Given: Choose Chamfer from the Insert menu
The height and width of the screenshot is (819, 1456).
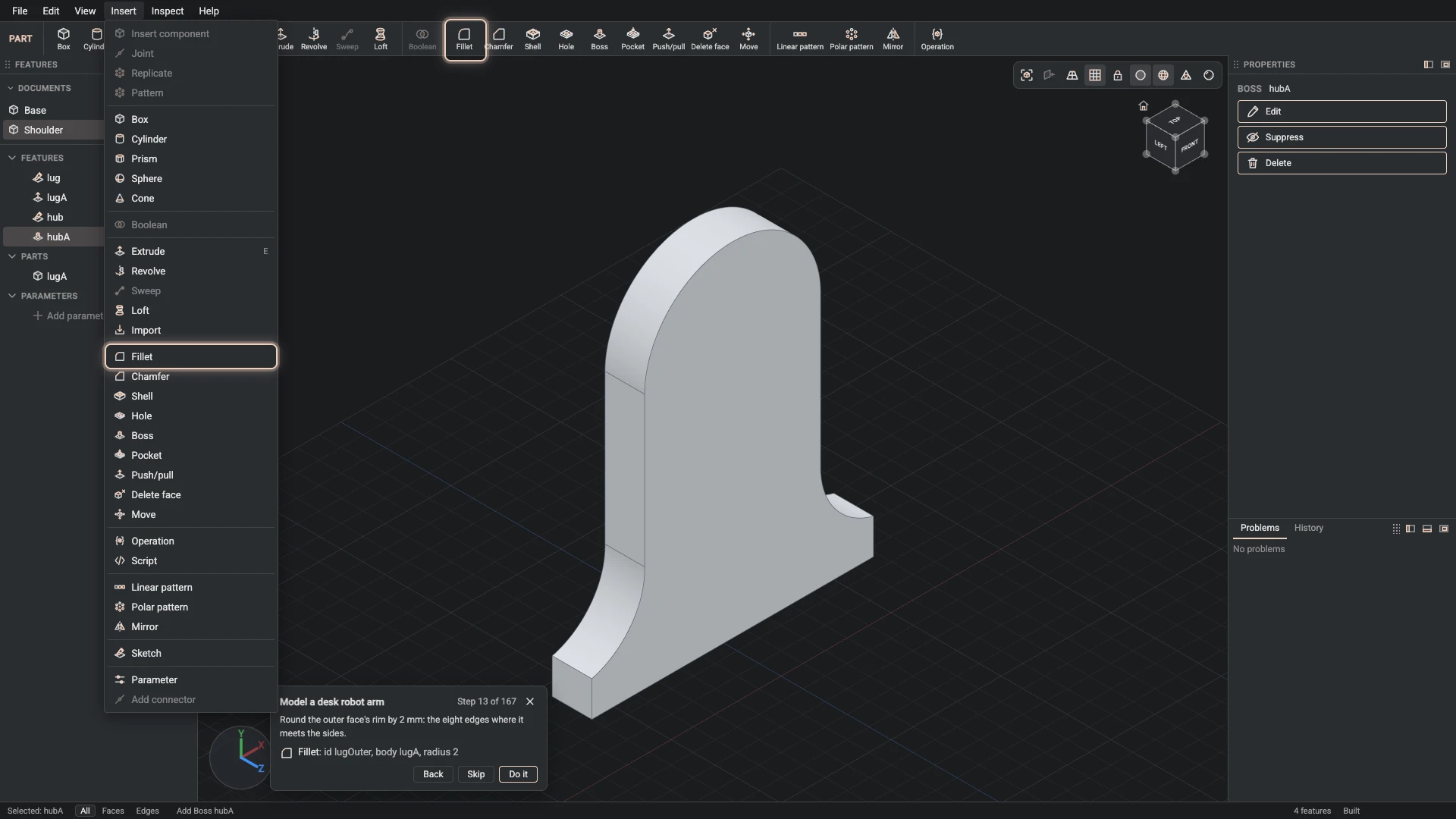Looking at the screenshot, I should pyautogui.click(x=191, y=376).
